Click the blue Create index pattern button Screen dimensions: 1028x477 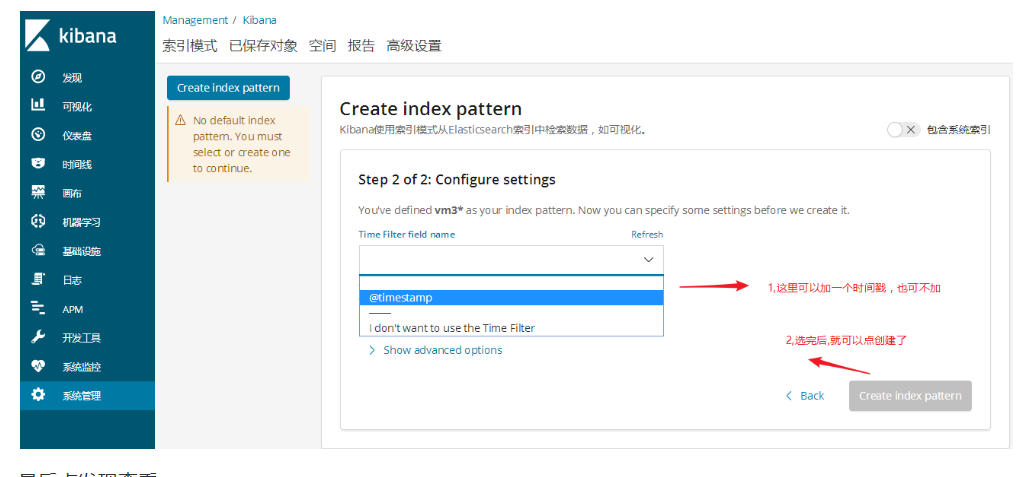pyautogui.click(x=228, y=88)
